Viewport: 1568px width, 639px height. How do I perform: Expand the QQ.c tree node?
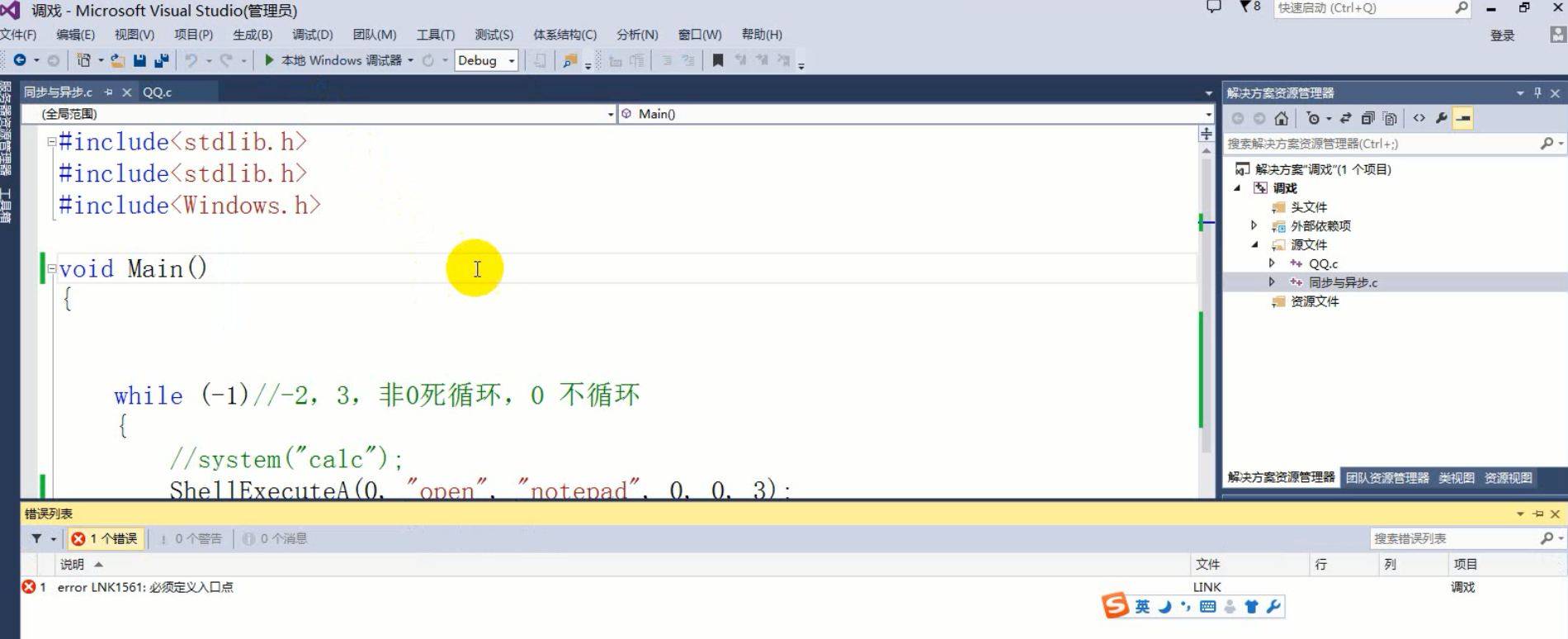click(1272, 263)
